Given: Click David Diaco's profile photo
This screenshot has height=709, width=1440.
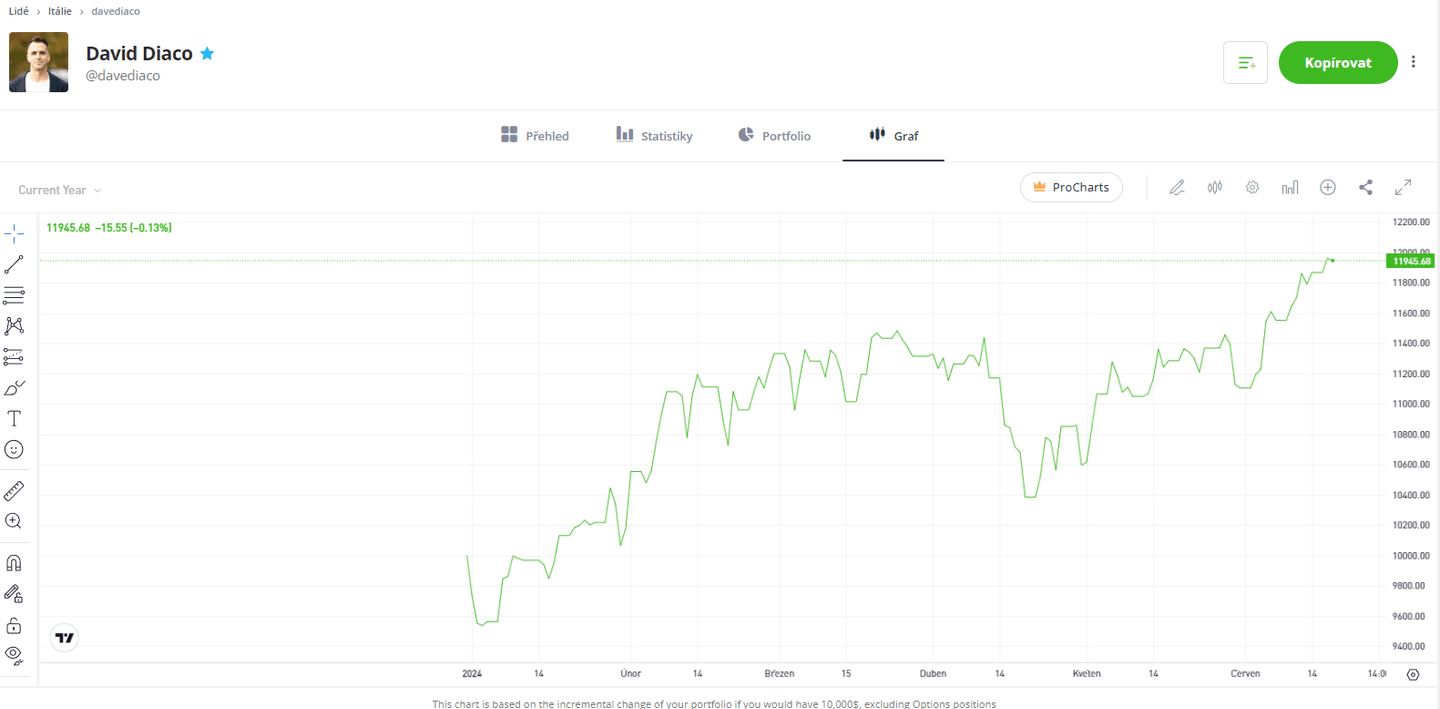Looking at the screenshot, I should tap(39, 62).
